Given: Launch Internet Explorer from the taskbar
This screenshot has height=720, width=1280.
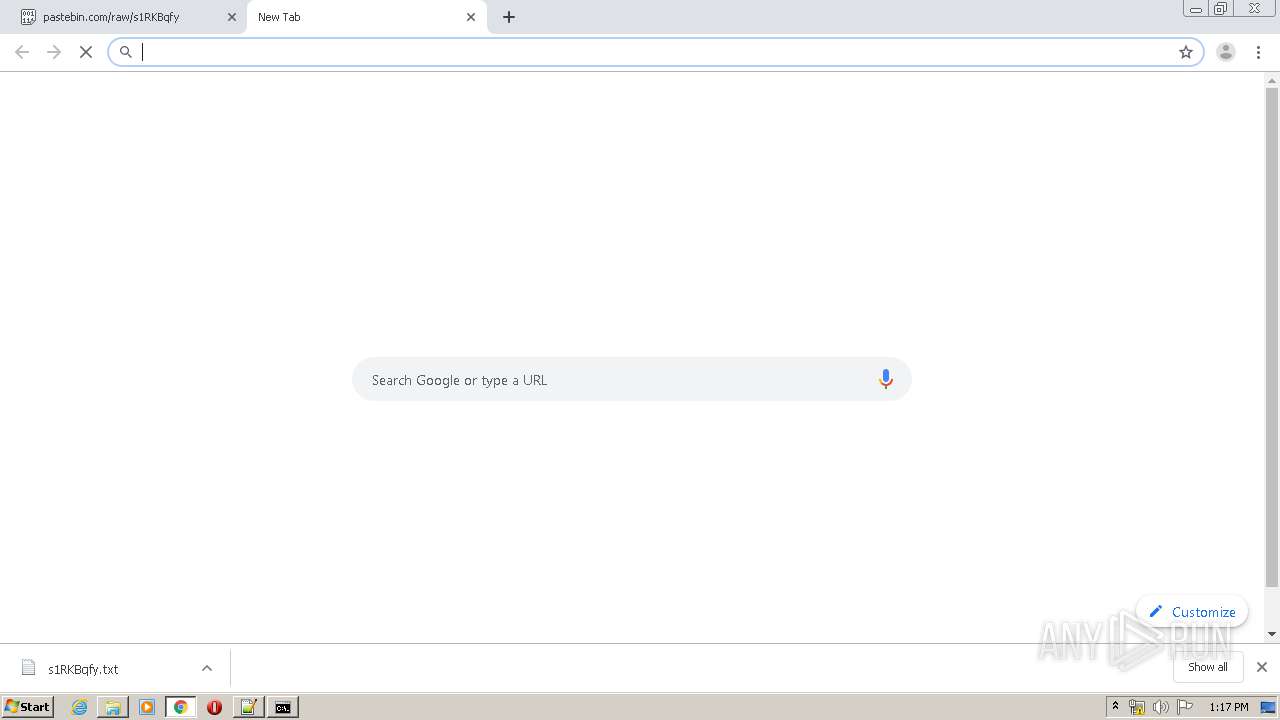Looking at the screenshot, I should pos(80,707).
